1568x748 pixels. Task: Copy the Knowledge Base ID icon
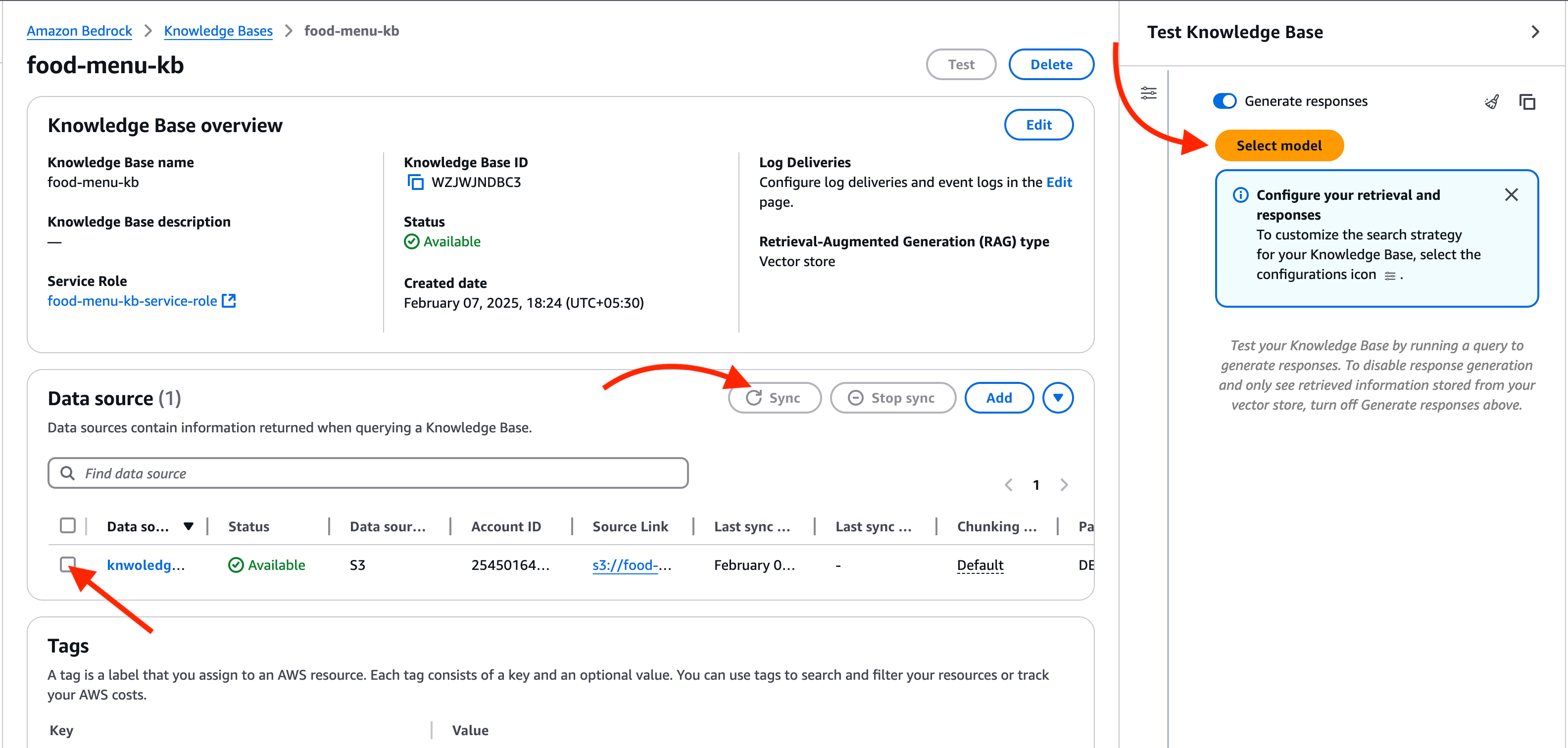point(415,182)
